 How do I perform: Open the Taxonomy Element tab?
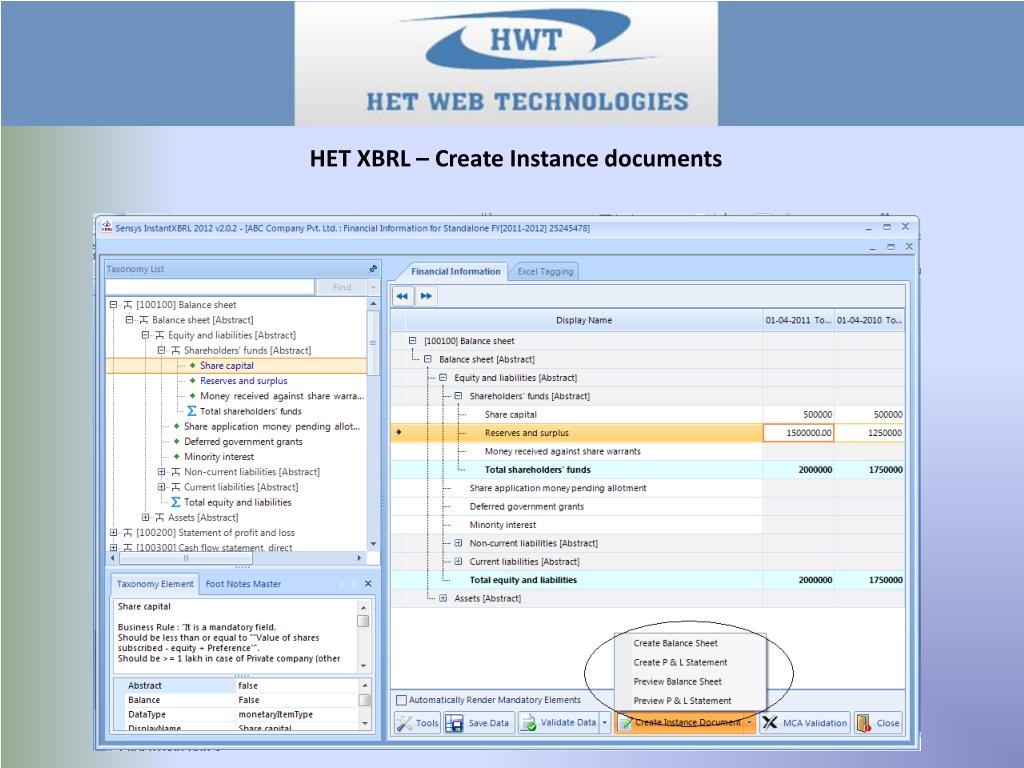(155, 584)
